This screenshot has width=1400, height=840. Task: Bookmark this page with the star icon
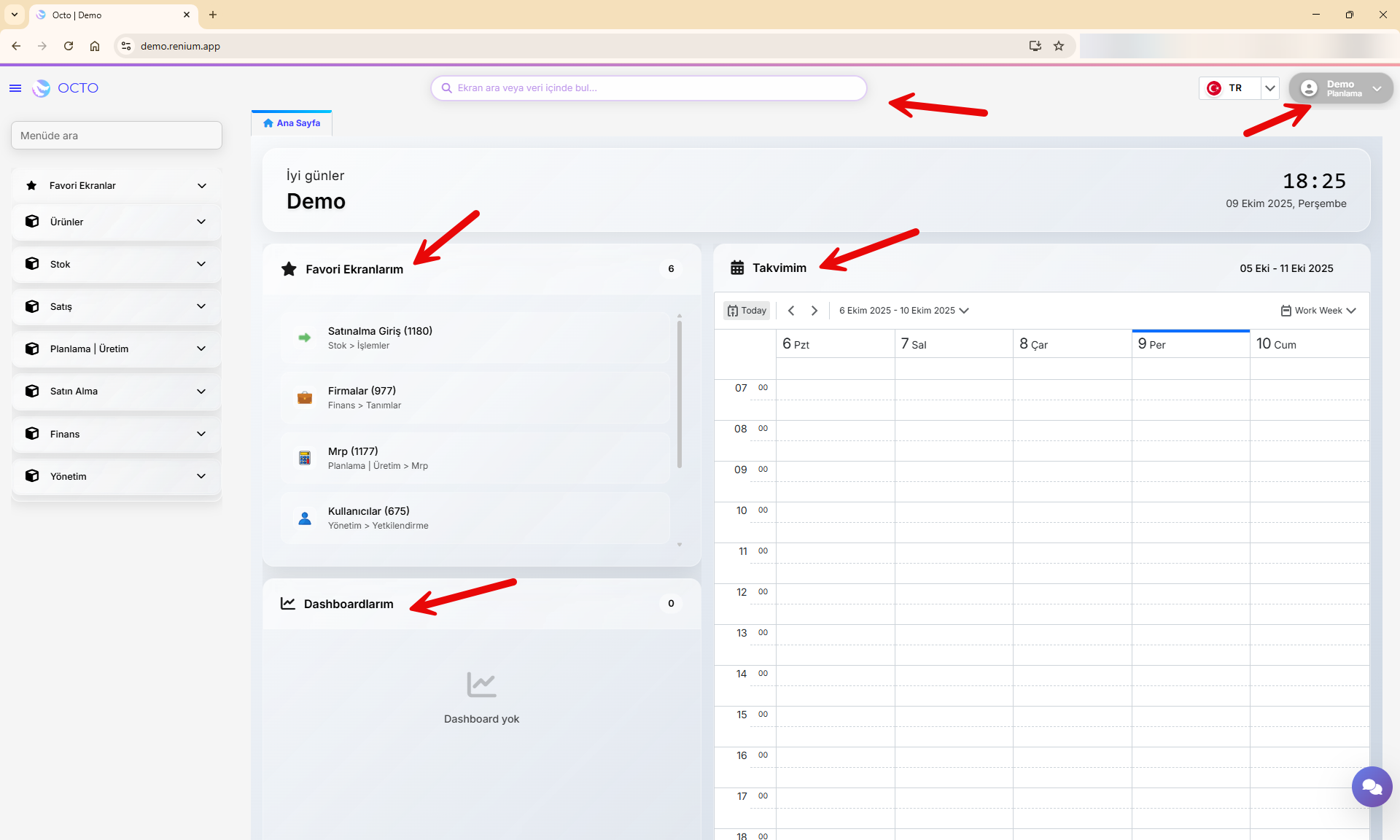tap(1059, 46)
